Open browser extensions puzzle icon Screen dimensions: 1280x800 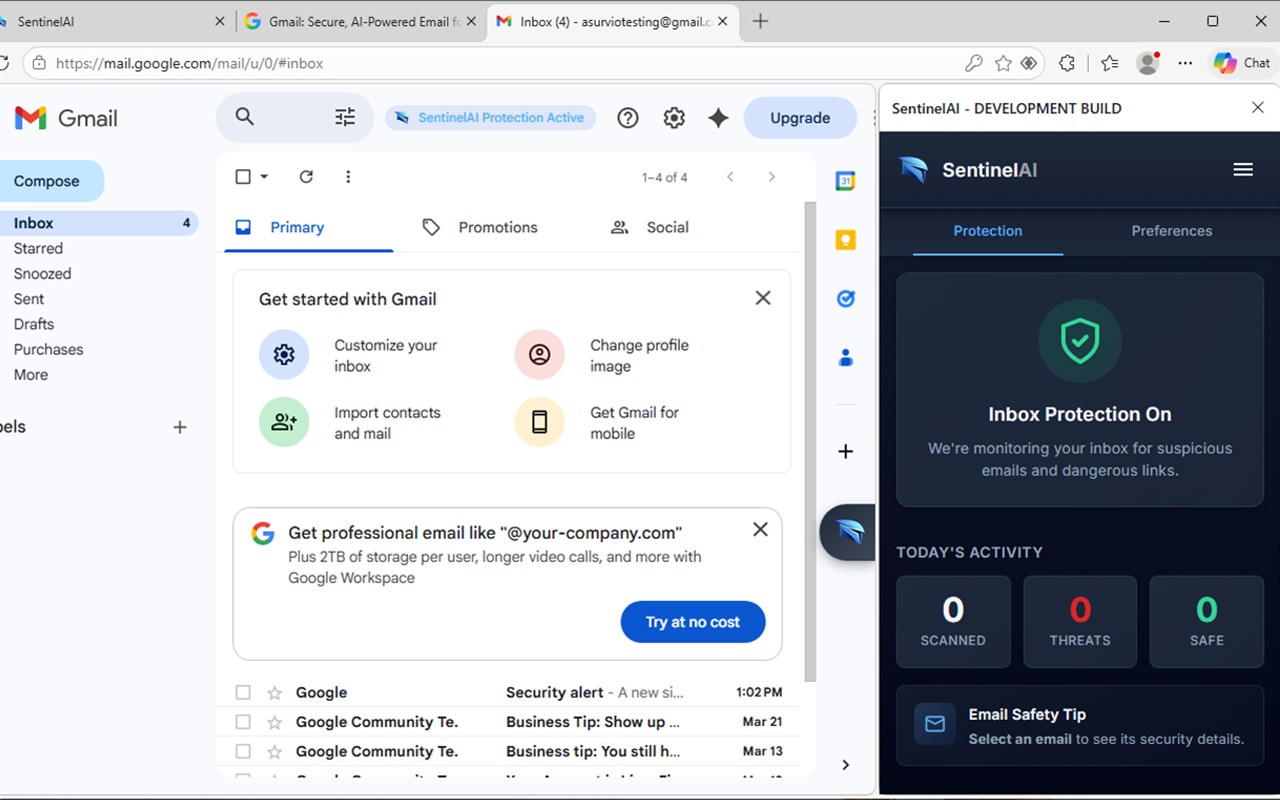tap(1067, 63)
